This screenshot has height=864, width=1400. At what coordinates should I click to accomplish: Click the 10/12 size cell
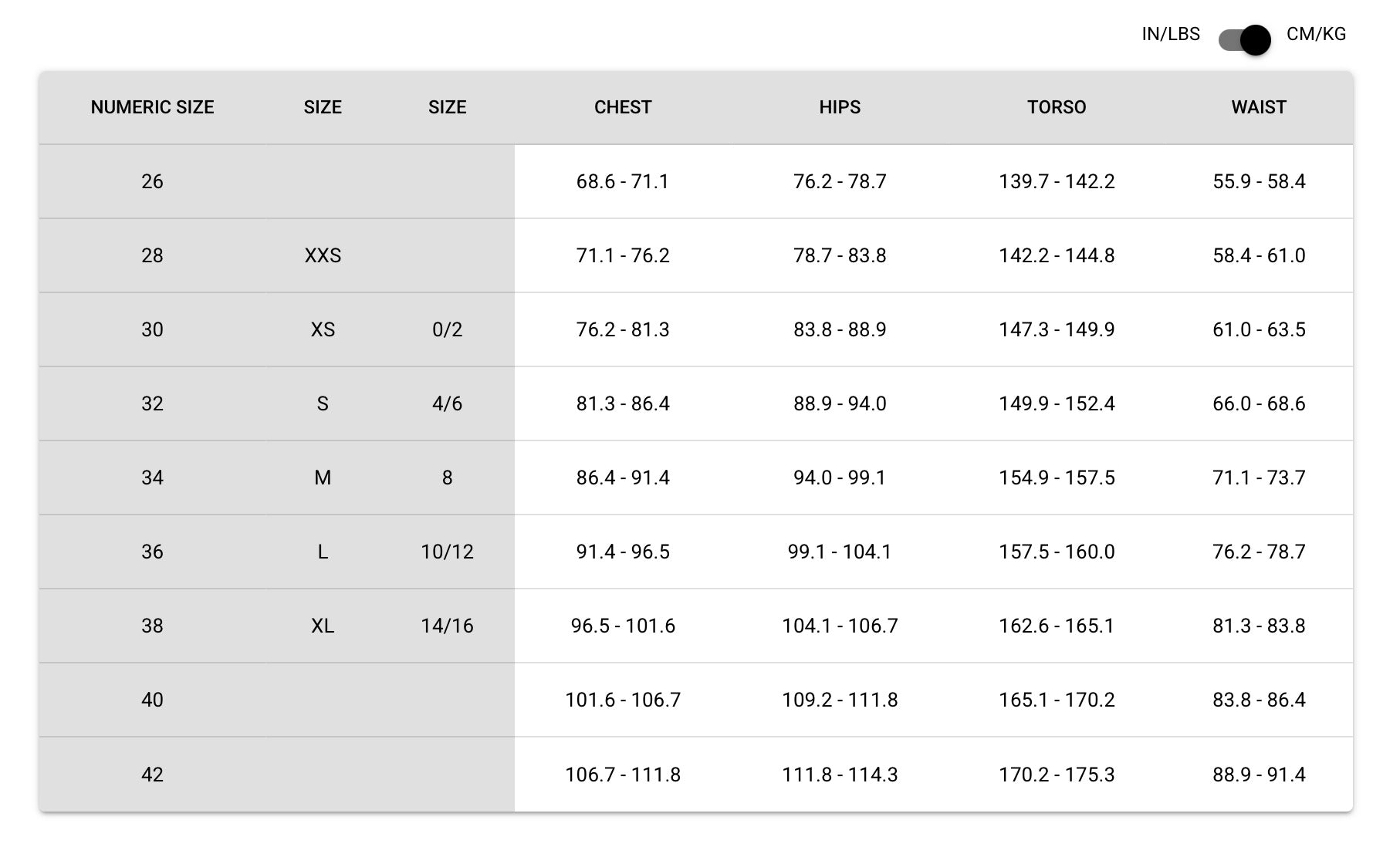click(447, 552)
